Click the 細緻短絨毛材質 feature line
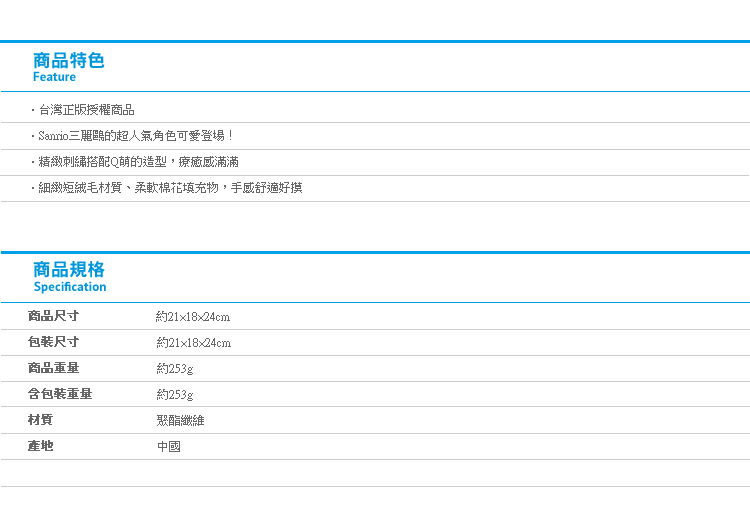This screenshot has height=518, width=750. (x=166, y=187)
